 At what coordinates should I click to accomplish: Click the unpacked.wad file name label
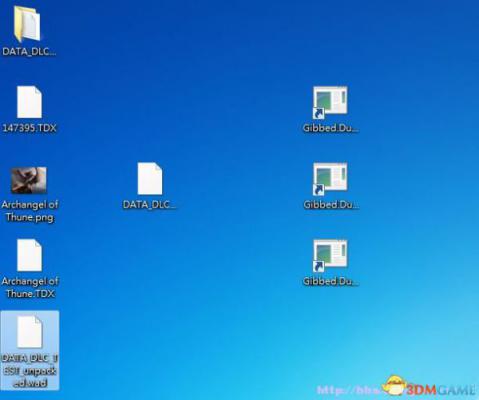click(30, 371)
